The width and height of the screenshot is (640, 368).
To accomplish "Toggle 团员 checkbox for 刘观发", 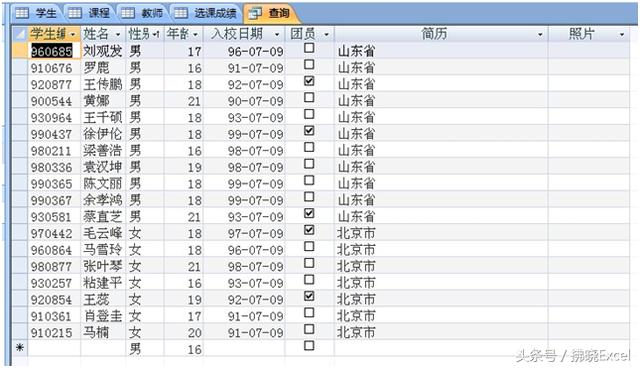I will pyautogui.click(x=309, y=48).
